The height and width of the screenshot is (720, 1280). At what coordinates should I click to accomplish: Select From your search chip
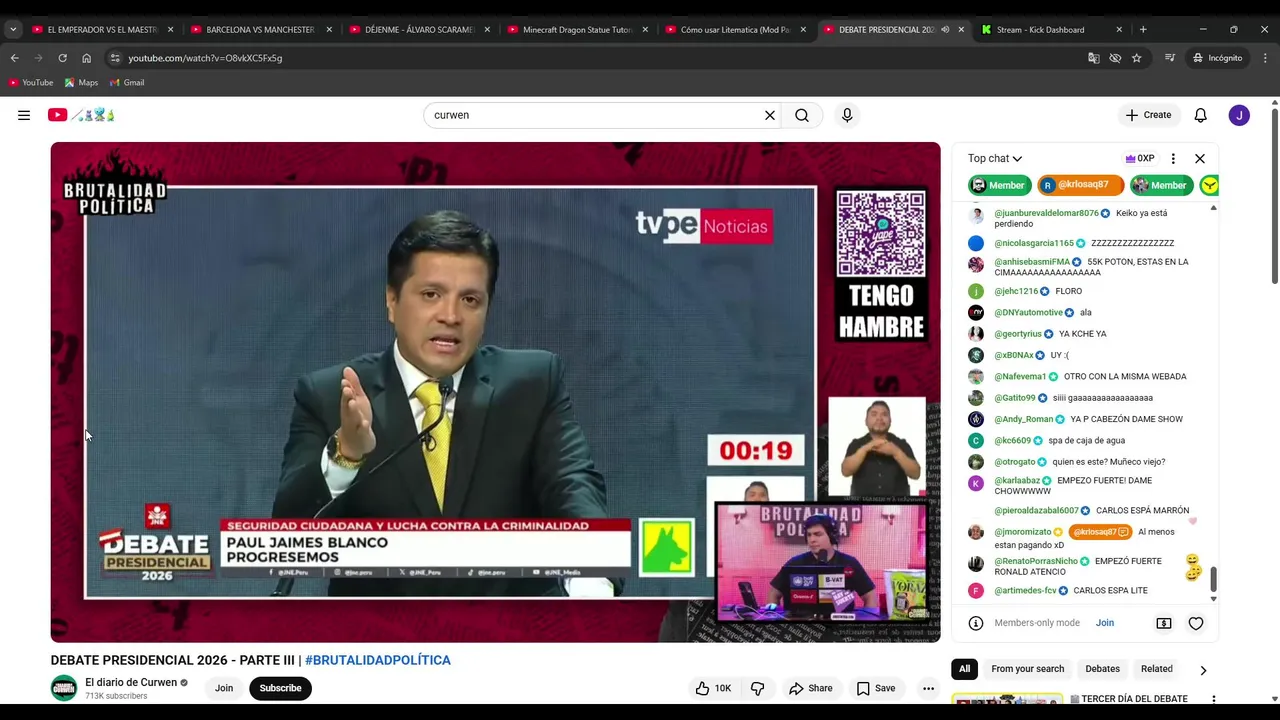[1027, 669]
